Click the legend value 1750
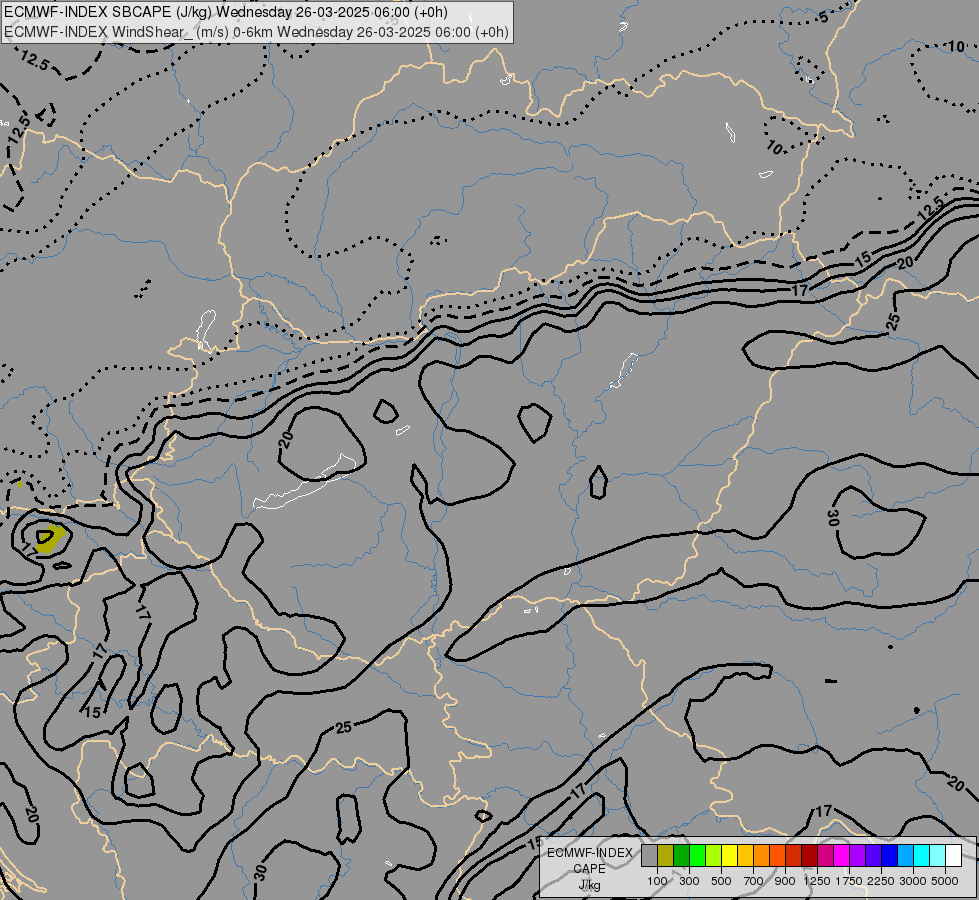 [x=849, y=881]
